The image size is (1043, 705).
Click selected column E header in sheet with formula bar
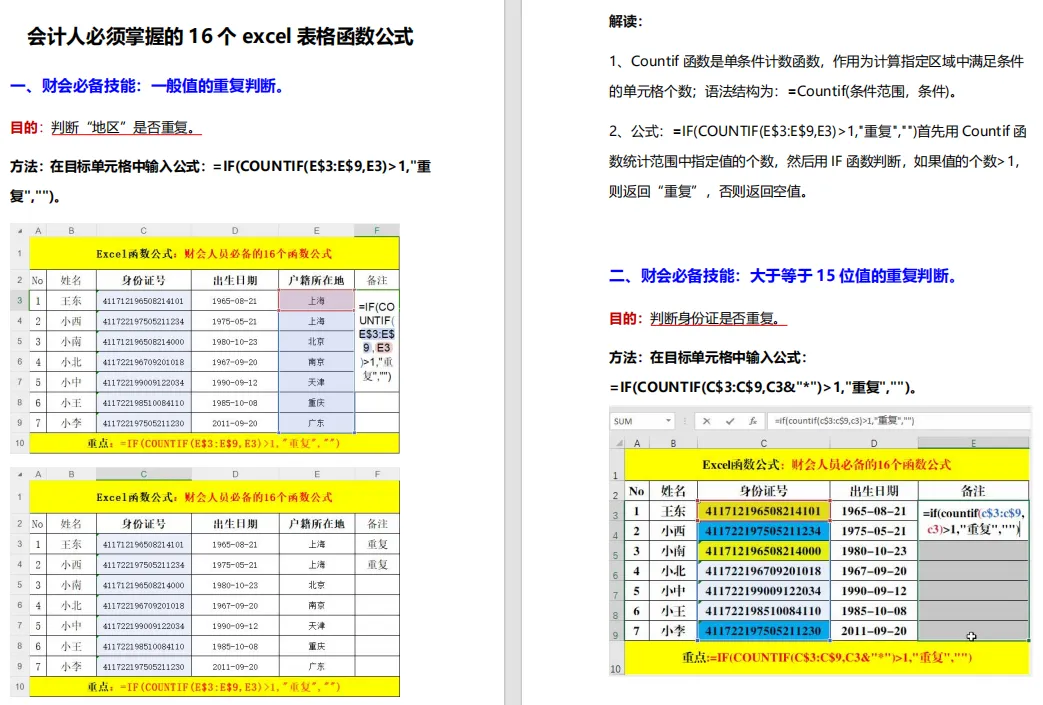[973, 443]
